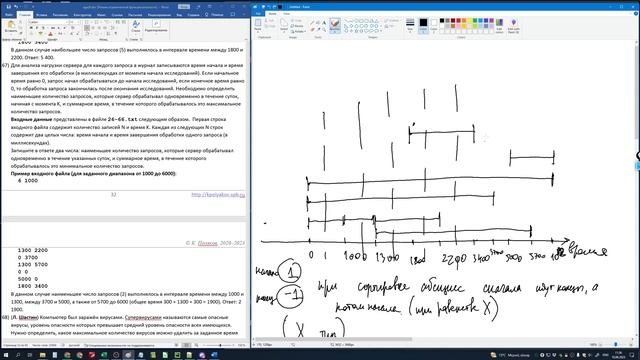Image resolution: width=640 pixels, height=360 pixels.
Task: Click the shapes gallery in Paint
Action: pos(363,25)
